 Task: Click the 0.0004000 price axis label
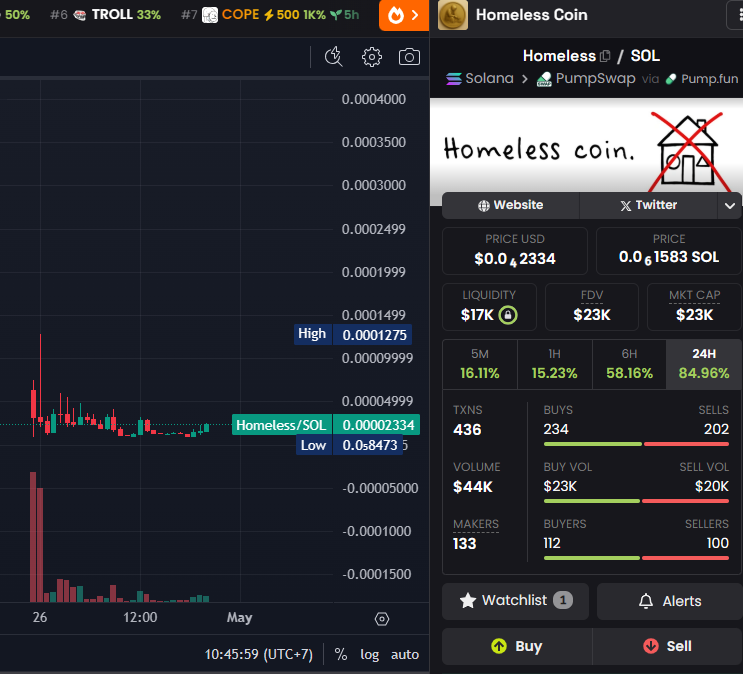coord(373,99)
